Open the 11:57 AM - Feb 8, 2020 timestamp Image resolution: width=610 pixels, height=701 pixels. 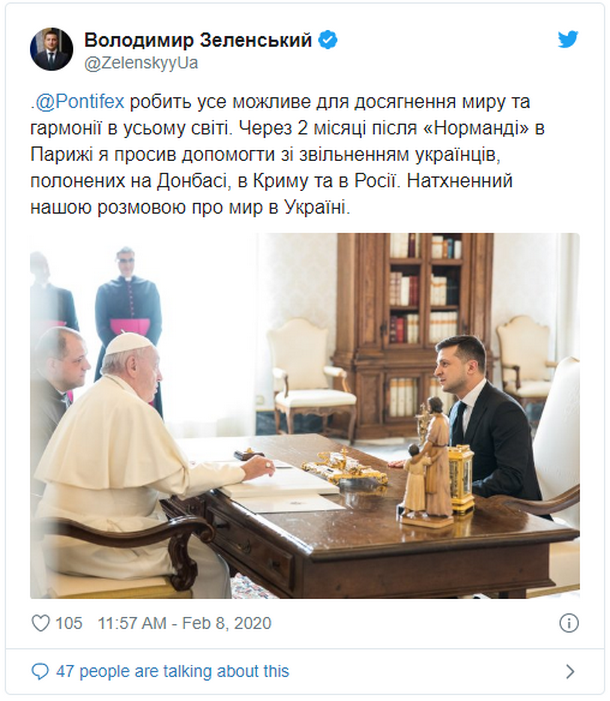(184, 623)
